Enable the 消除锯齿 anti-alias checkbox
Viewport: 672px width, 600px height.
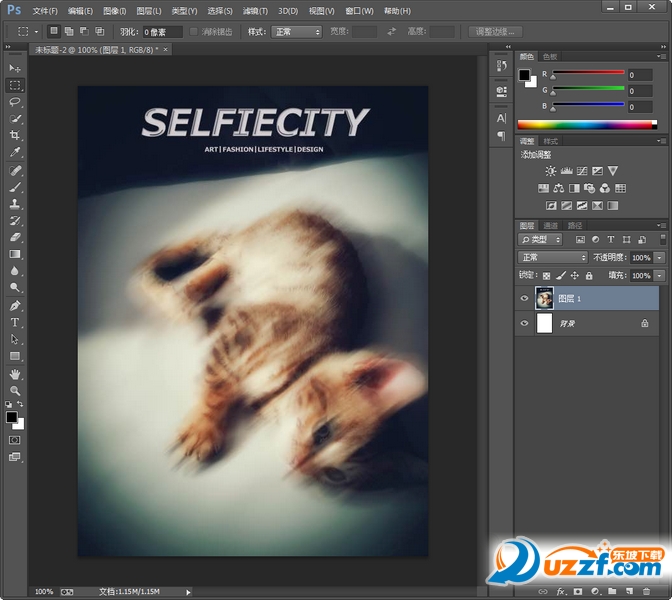point(194,32)
